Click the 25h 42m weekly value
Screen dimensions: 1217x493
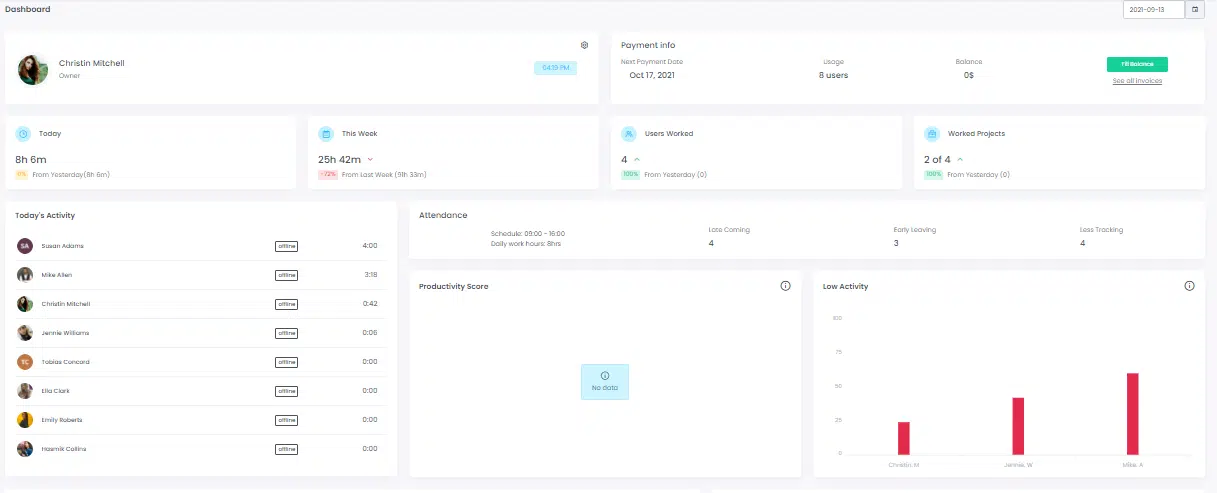coord(340,159)
